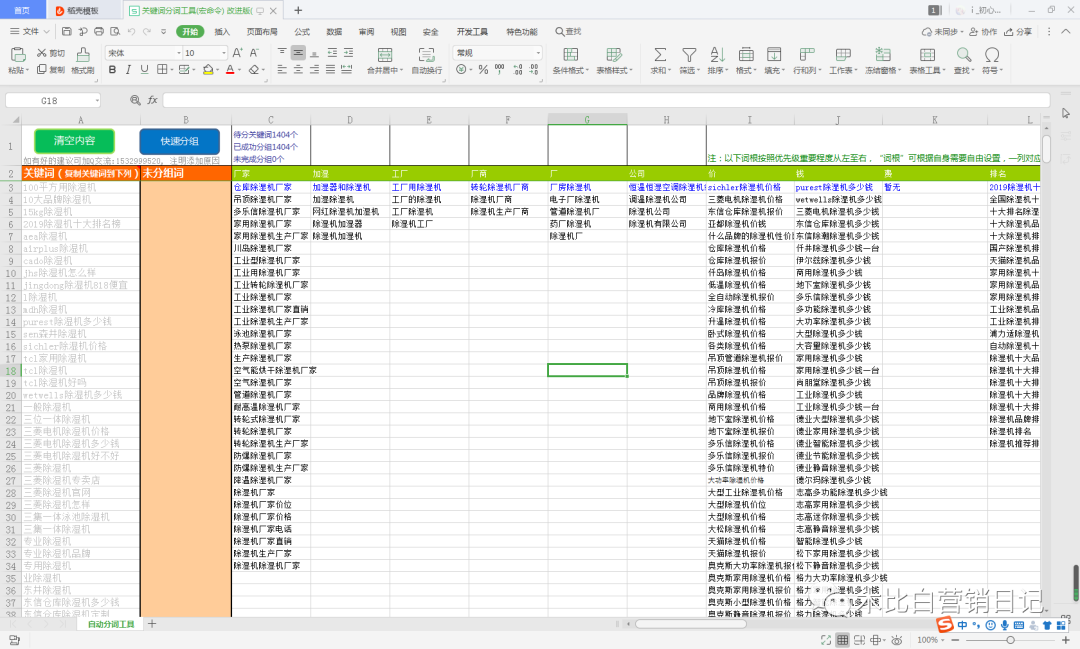Click the Undo arrow icon
1080x649 pixels.
pyautogui.click(x=132, y=32)
